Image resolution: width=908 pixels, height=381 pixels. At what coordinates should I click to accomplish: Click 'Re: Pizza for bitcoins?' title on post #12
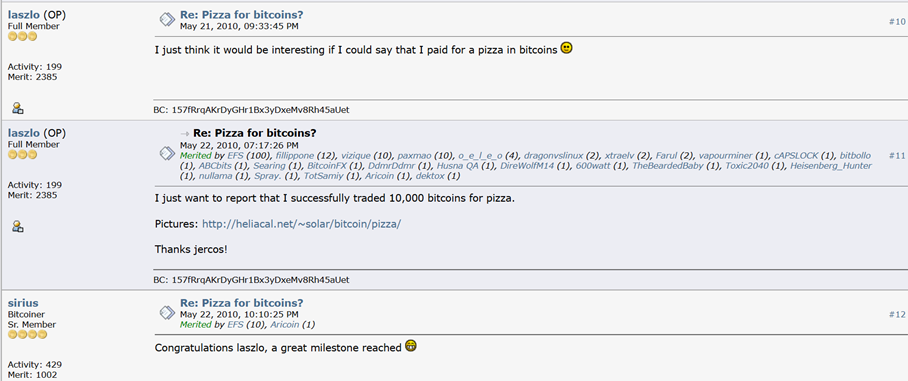241,303
